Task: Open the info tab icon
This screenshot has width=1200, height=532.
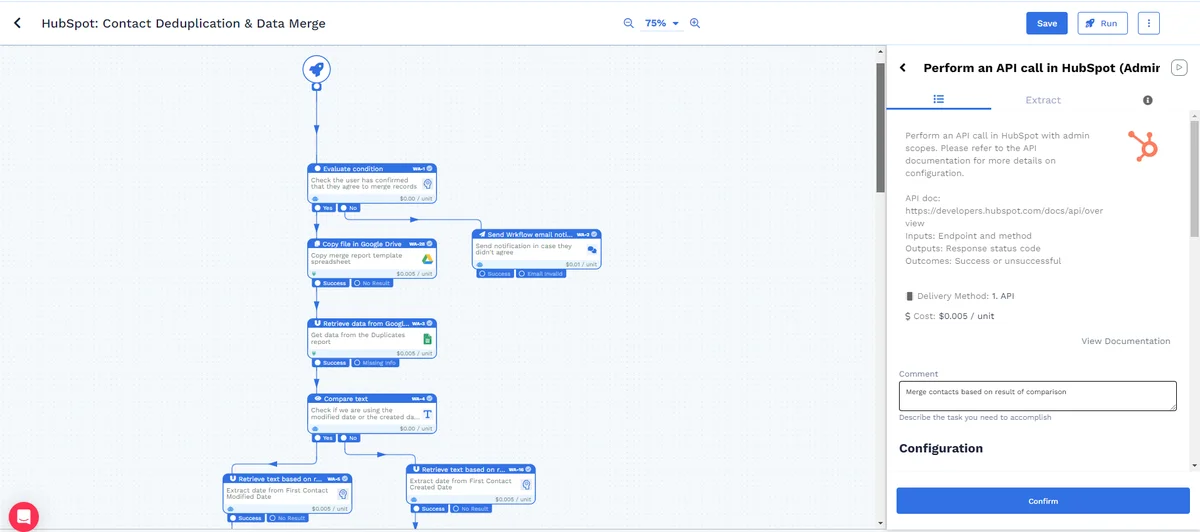Action: tap(1148, 100)
